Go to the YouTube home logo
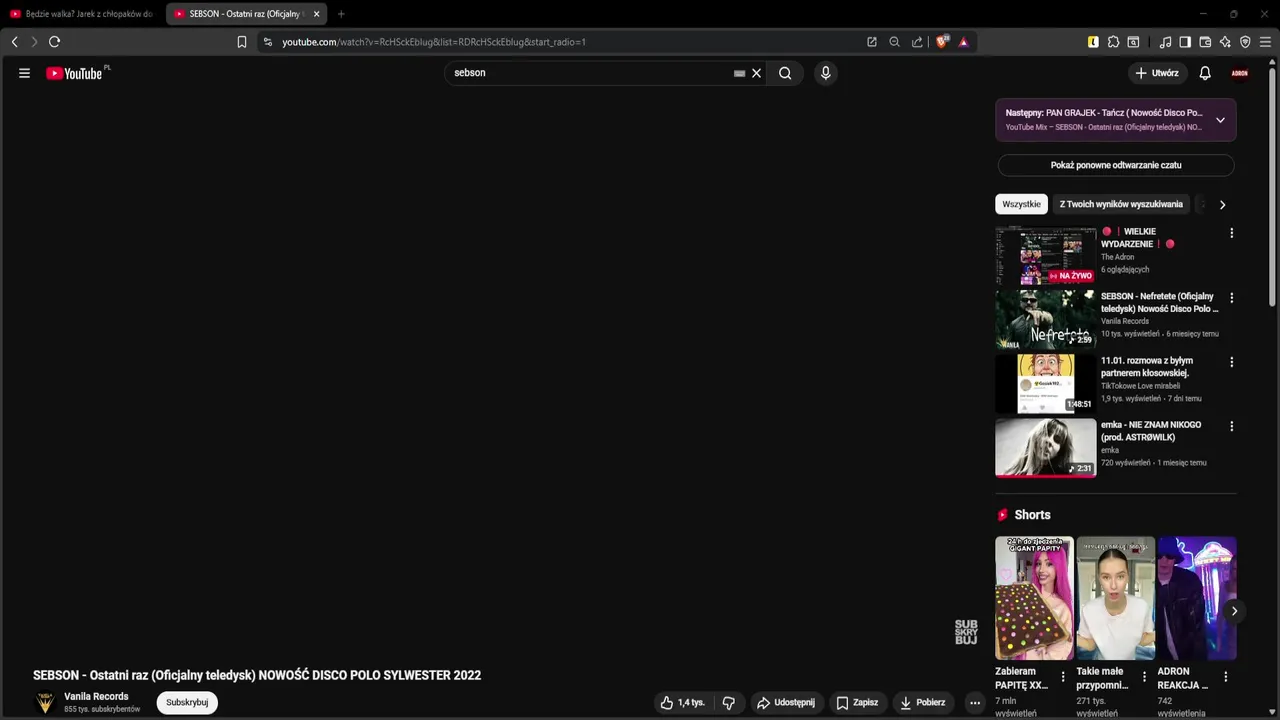The width and height of the screenshot is (1280, 720). point(75,73)
